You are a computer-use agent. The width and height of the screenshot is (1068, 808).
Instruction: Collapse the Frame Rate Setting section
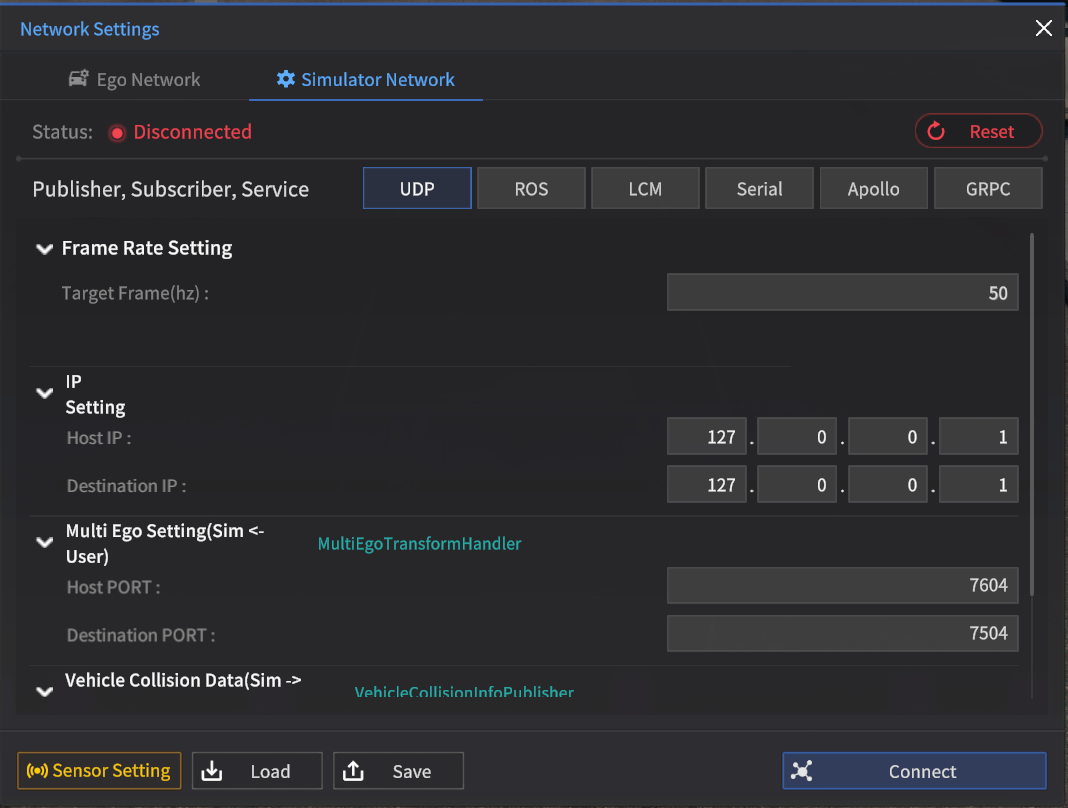pos(44,249)
